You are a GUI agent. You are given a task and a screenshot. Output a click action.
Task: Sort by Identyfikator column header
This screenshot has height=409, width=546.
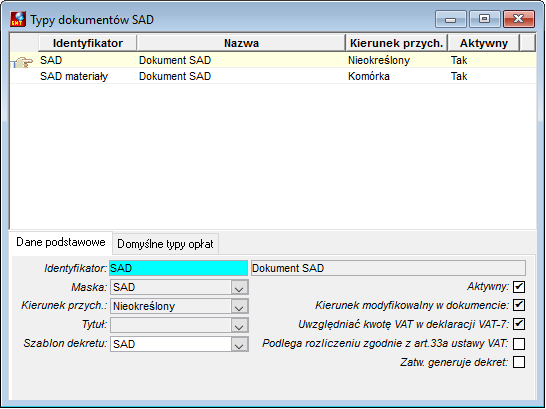coord(88,43)
